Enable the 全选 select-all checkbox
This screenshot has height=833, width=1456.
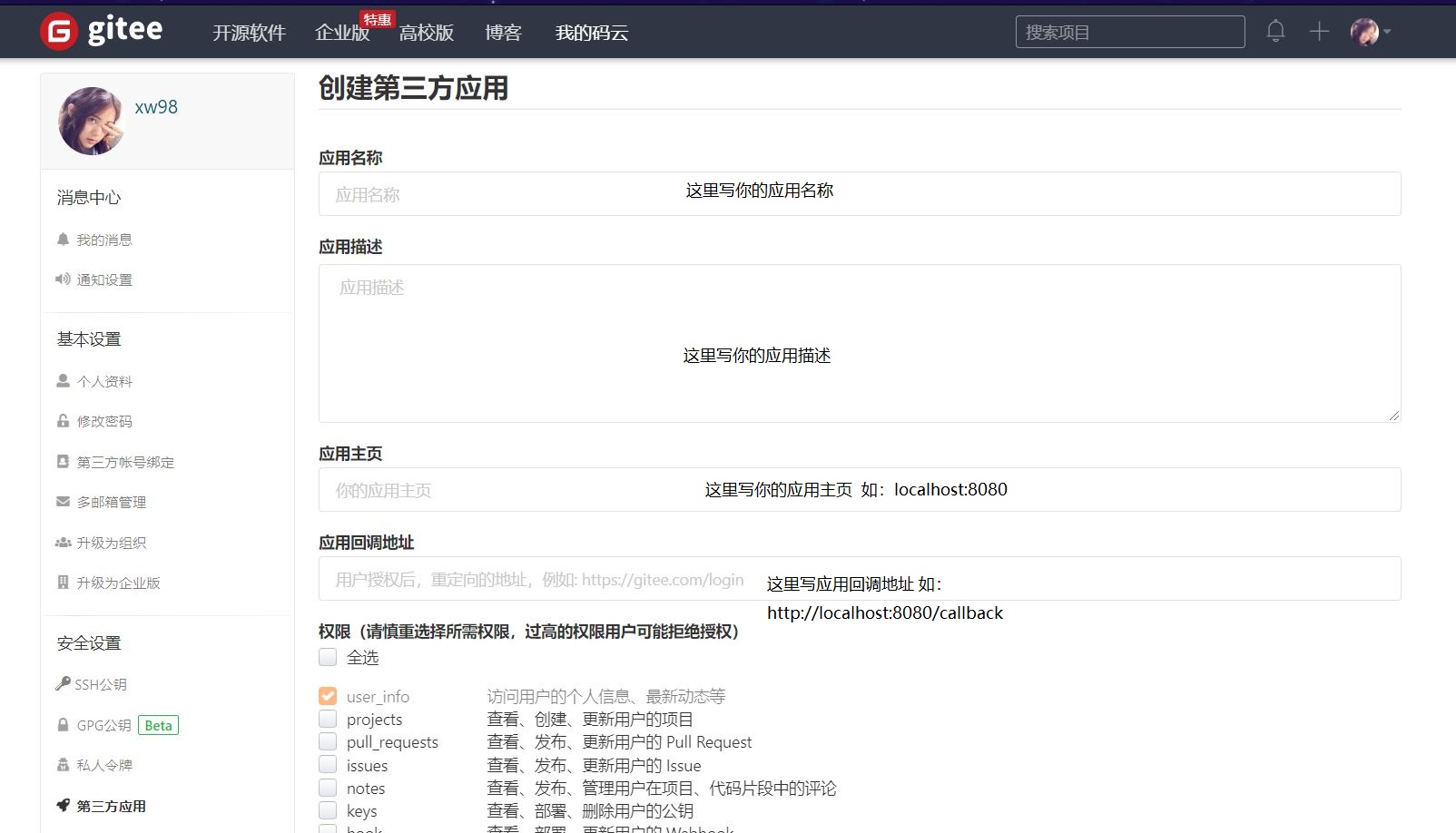click(x=327, y=657)
